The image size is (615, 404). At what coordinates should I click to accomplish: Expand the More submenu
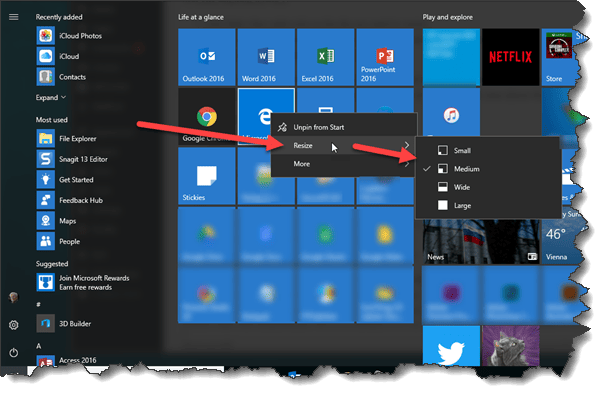(340, 164)
